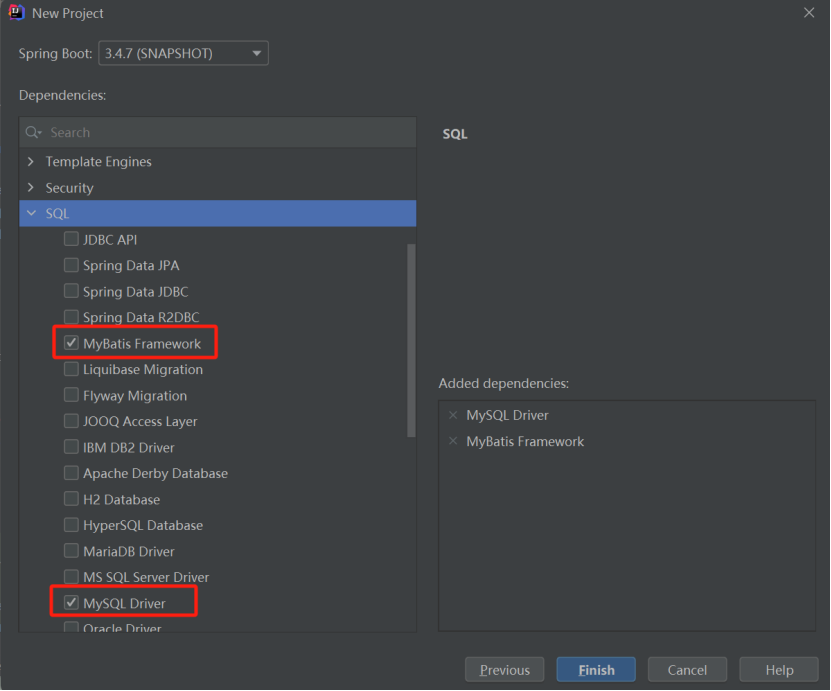Tick the Spring Data R2DBC checkbox
Viewport: 831px width, 691px height.
tap(71, 317)
